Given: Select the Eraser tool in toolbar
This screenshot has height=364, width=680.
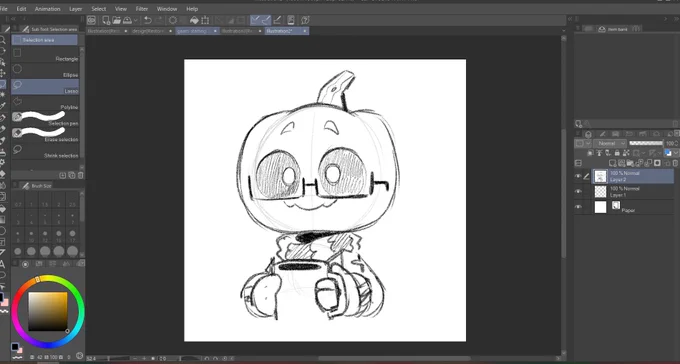Looking at the screenshot, I should (3, 174).
